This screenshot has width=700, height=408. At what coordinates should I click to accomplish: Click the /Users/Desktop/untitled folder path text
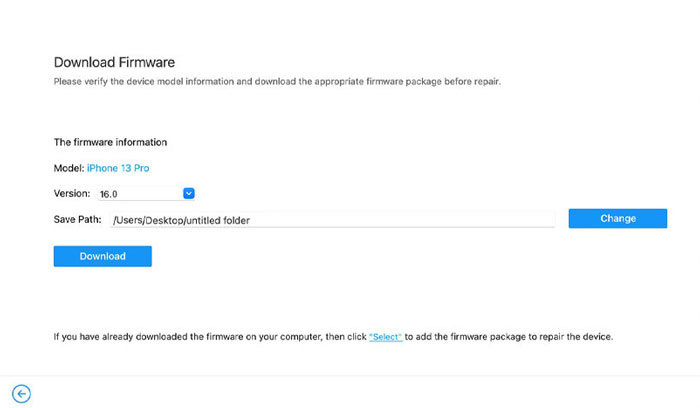[x=181, y=220]
